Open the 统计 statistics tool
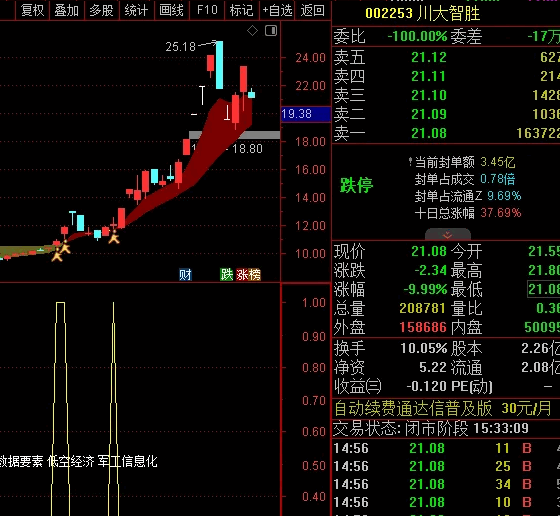This screenshot has height=516, width=560. 136,10
